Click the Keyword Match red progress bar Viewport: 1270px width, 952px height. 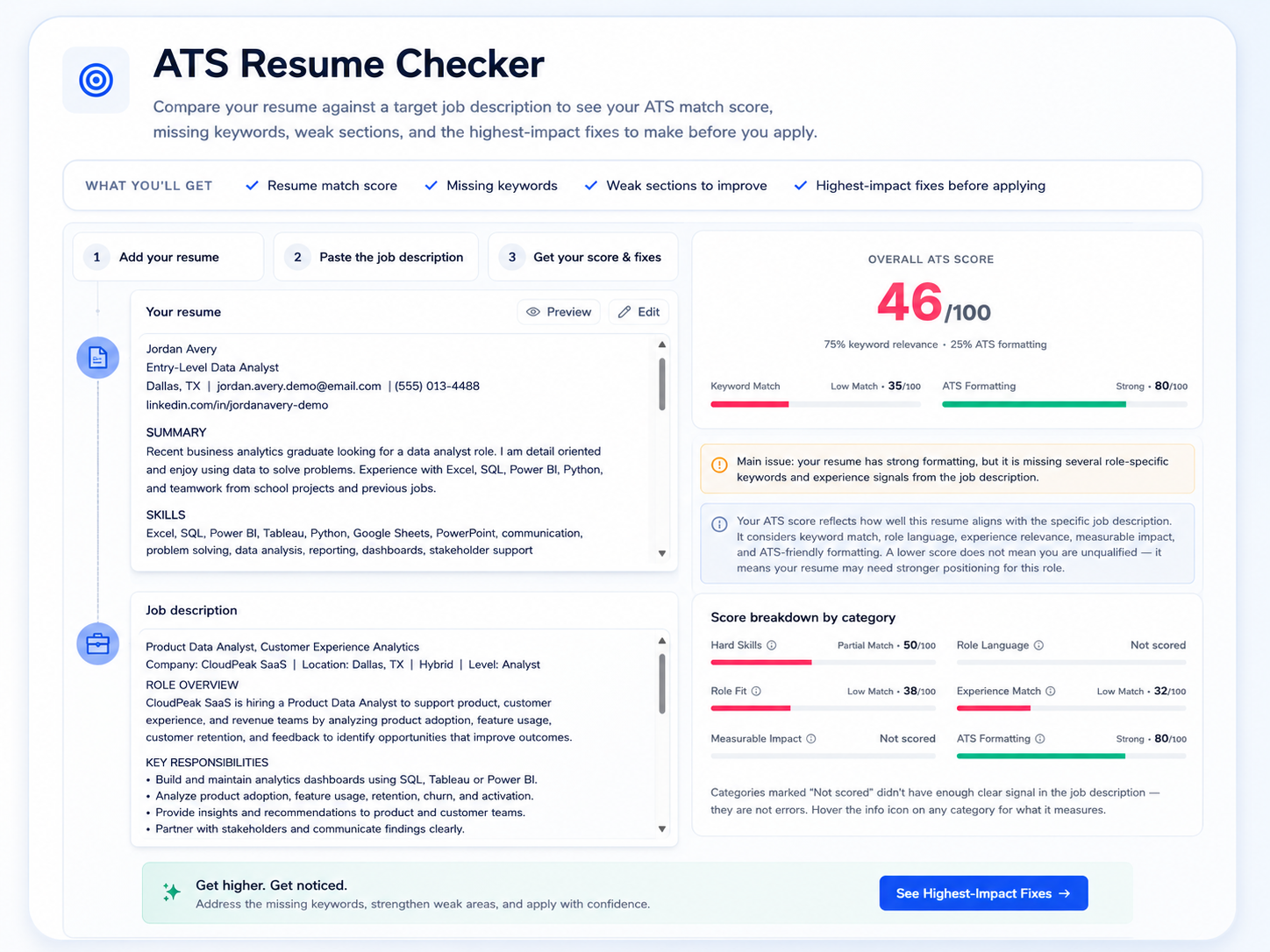pos(749,404)
